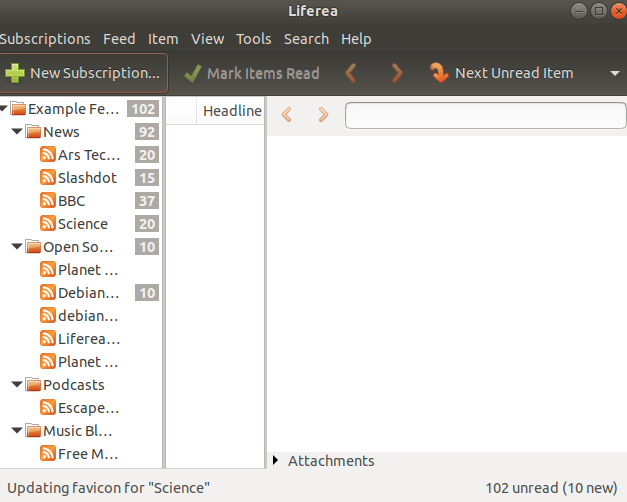Viewport: 627px width, 502px height.
Task: Open the Tools menu
Action: tap(254, 39)
